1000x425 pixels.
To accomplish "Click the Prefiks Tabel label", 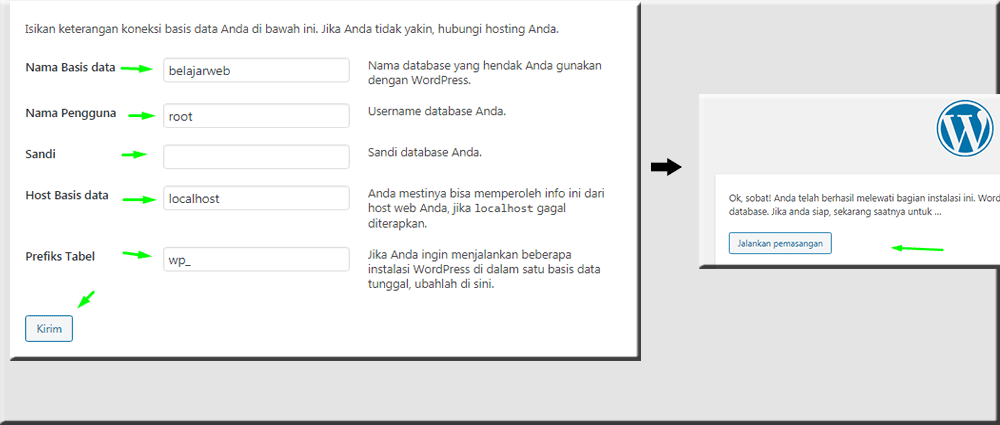I will point(60,257).
